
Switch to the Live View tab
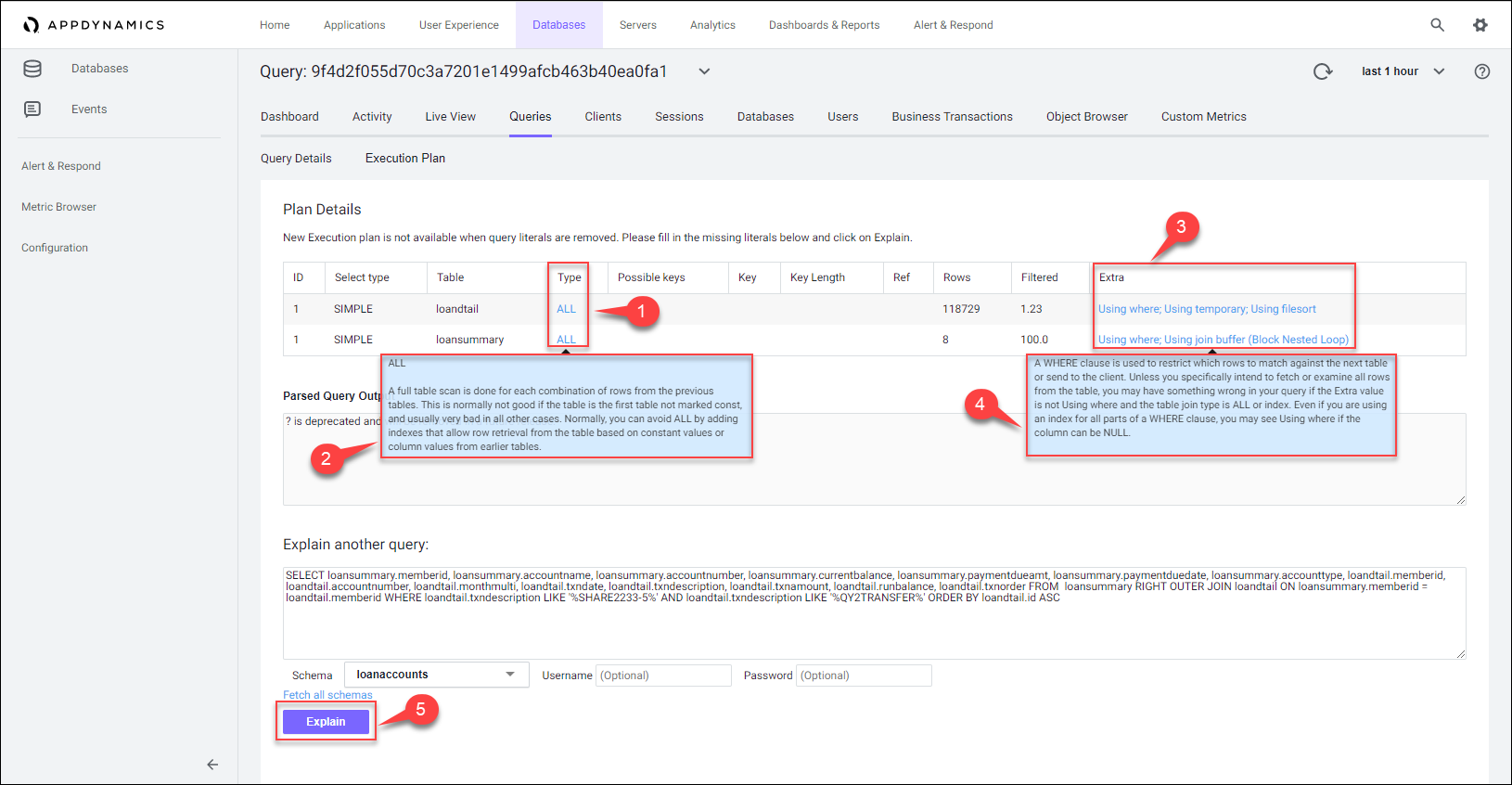click(x=450, y=117)
